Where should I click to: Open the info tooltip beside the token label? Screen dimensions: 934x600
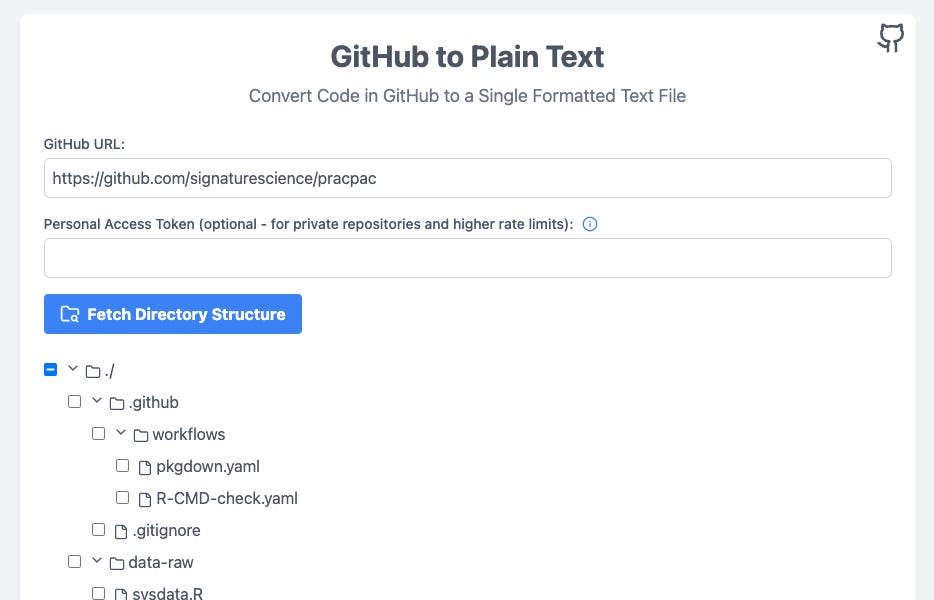click(590, 224)
